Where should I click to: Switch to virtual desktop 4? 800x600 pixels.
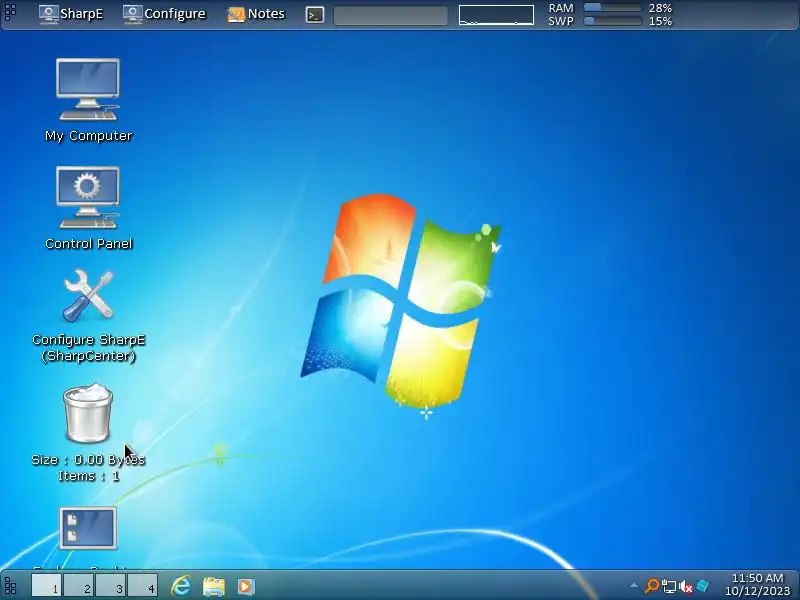click(142, 585)
